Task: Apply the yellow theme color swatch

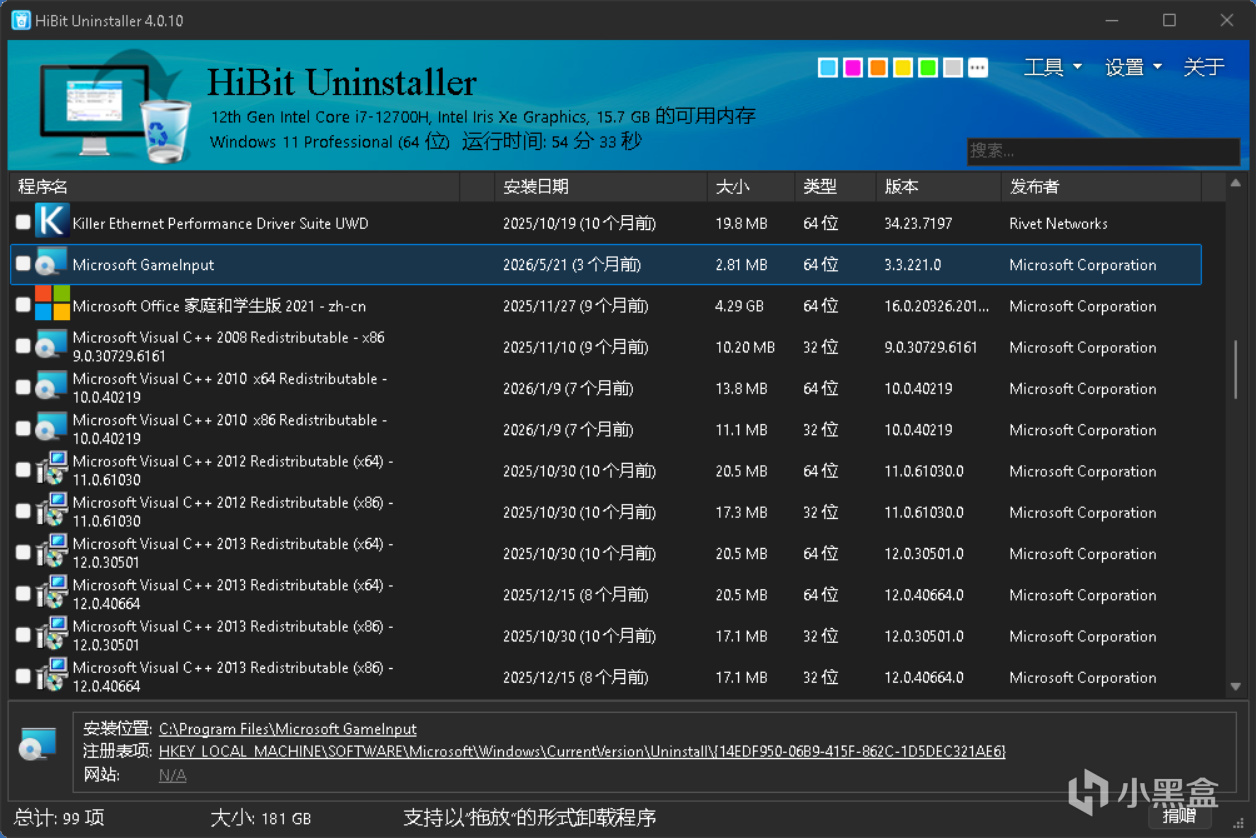Action: tap(903, 67)
